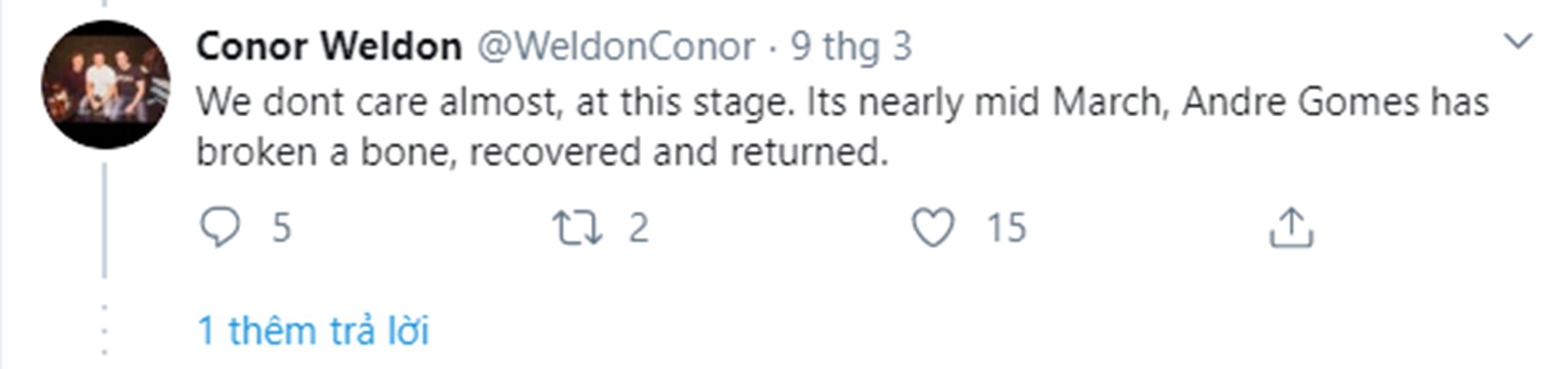Click the words "Andre Gomes" in the tweet
The image size is (1568, 369).
[x=1300, y=102]
